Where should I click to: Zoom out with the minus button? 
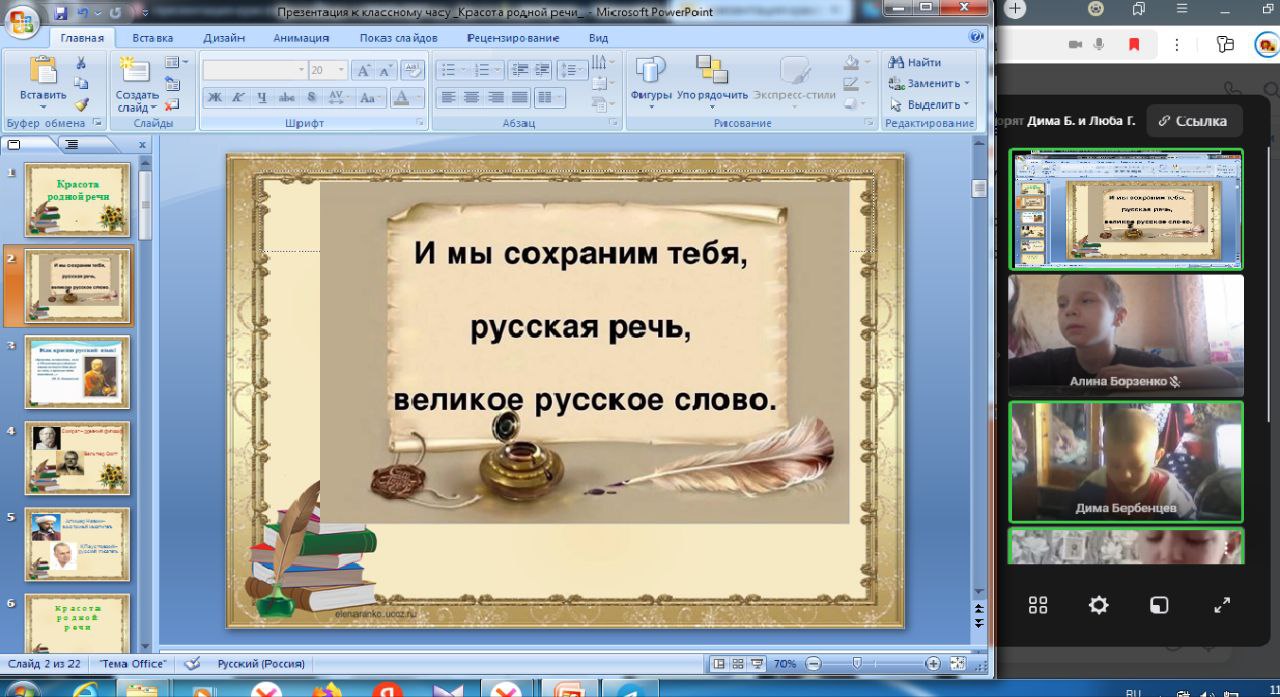click(x=813, y=663)
